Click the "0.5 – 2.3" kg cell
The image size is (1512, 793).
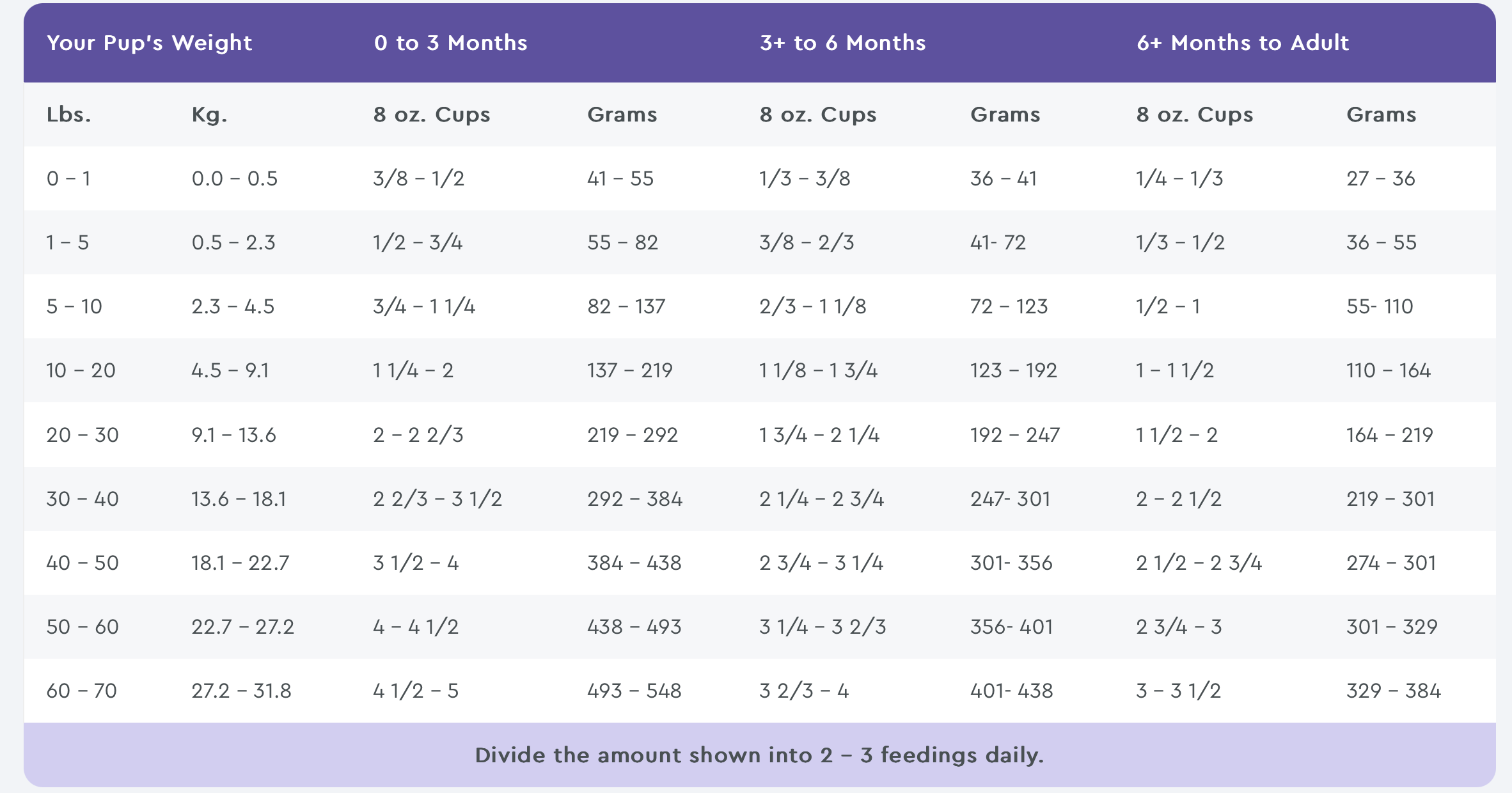[x=233, y=242]
